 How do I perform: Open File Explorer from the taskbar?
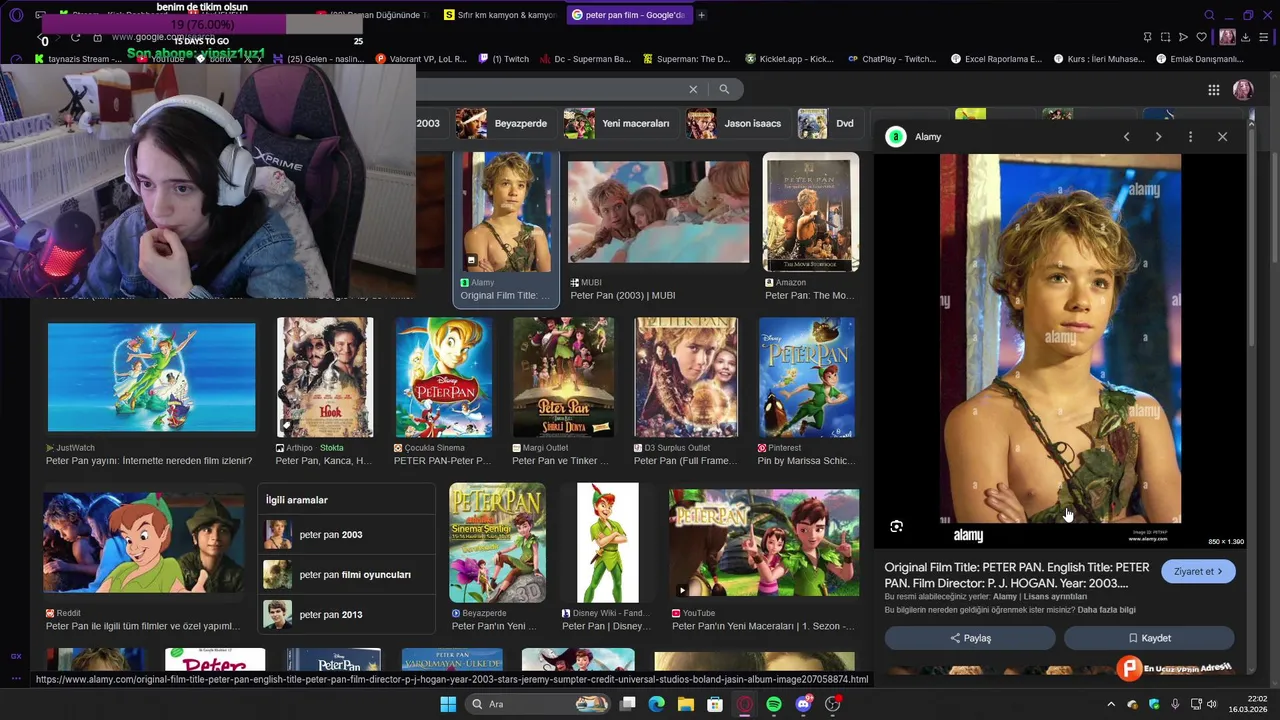point(686,704)
